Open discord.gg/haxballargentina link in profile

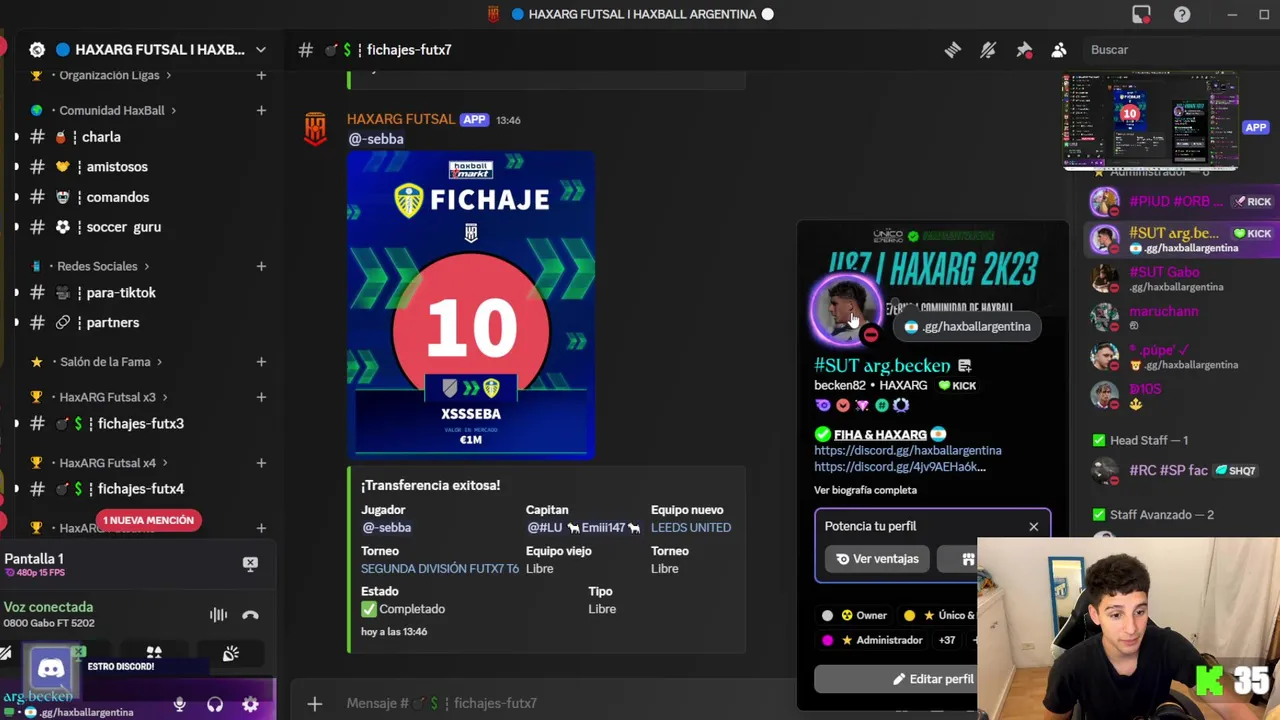908,450
